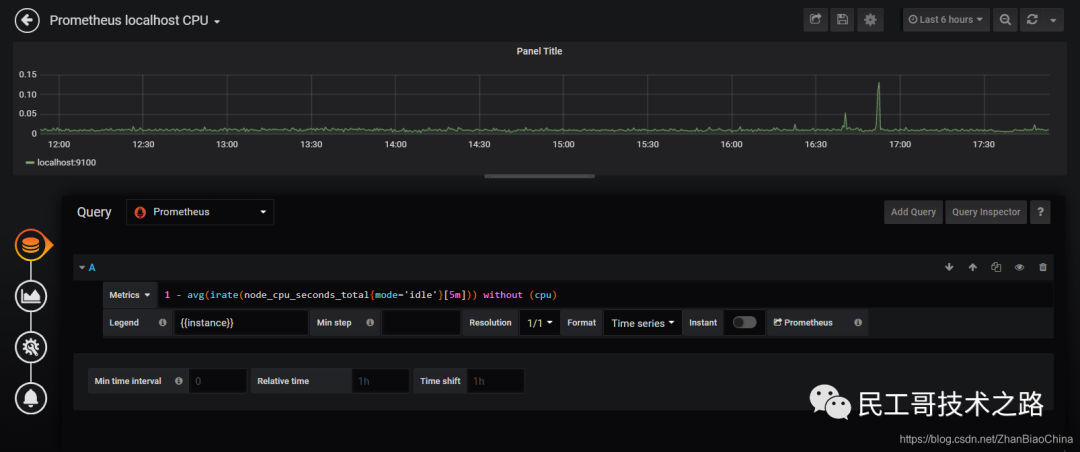Focus the Time shift field
The image size is (1080, 452).
(495, 381)
